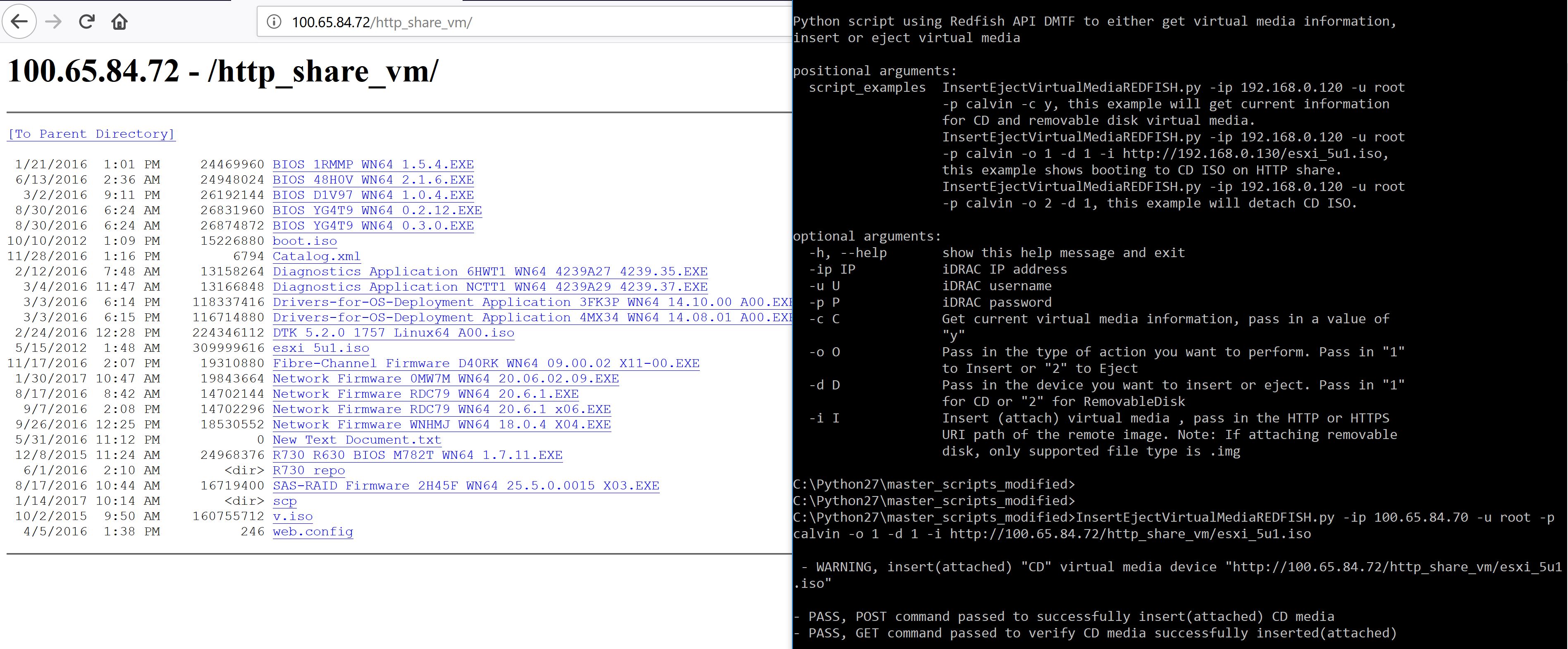Download Network Firmware WNHMJ WN64 18.0.4
Viewport: 1568px width, 649px height.
[442, 425]
